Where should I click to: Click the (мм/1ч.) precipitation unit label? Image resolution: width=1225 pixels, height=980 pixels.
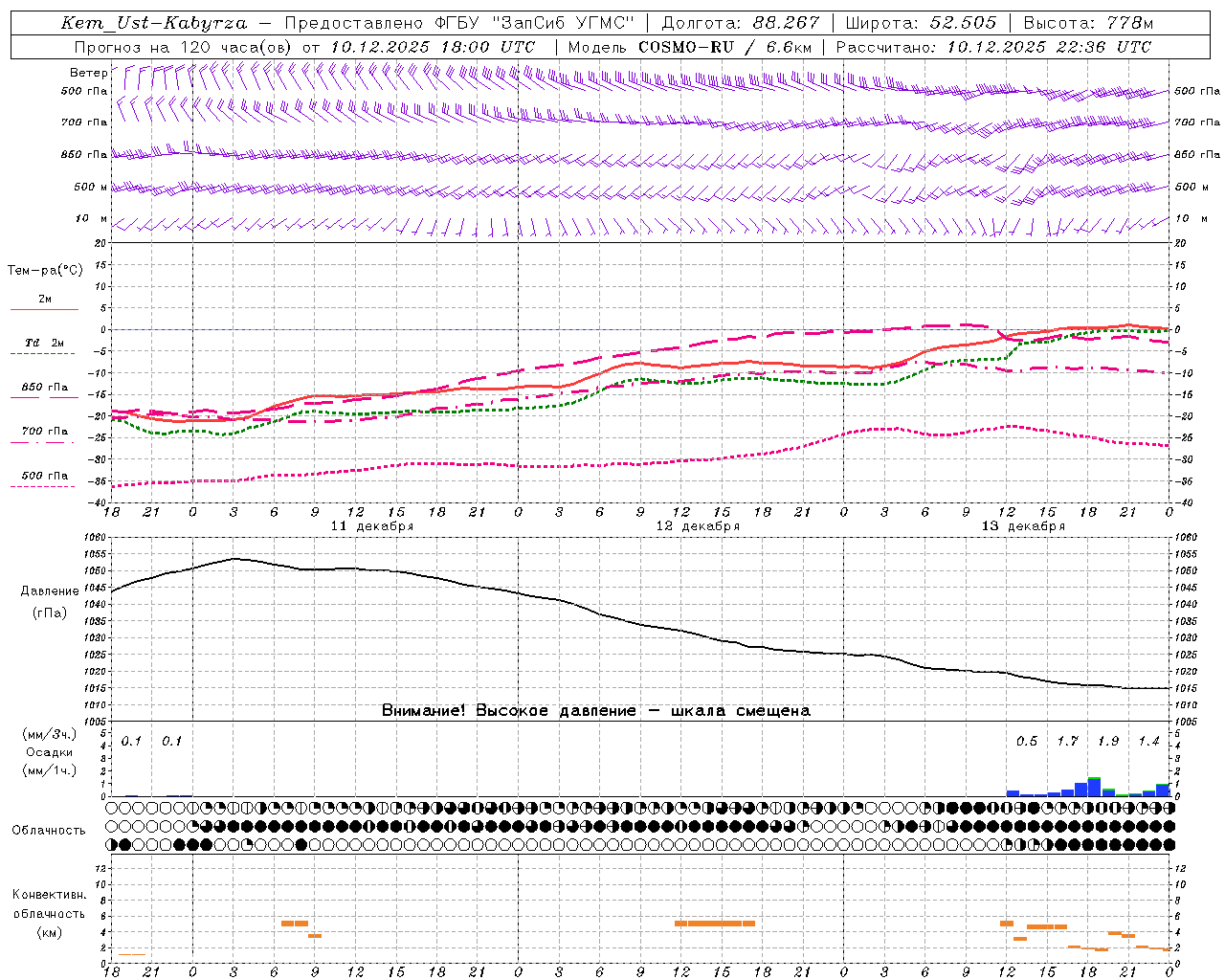[x=49, y=770]
